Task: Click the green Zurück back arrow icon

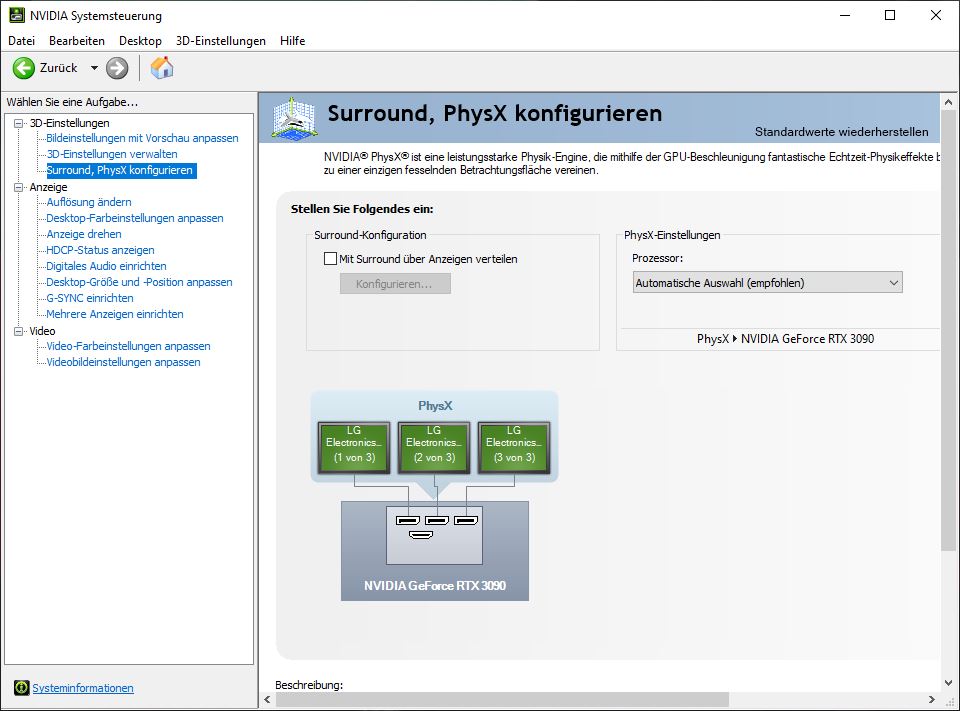Action: tap(24, 68)
